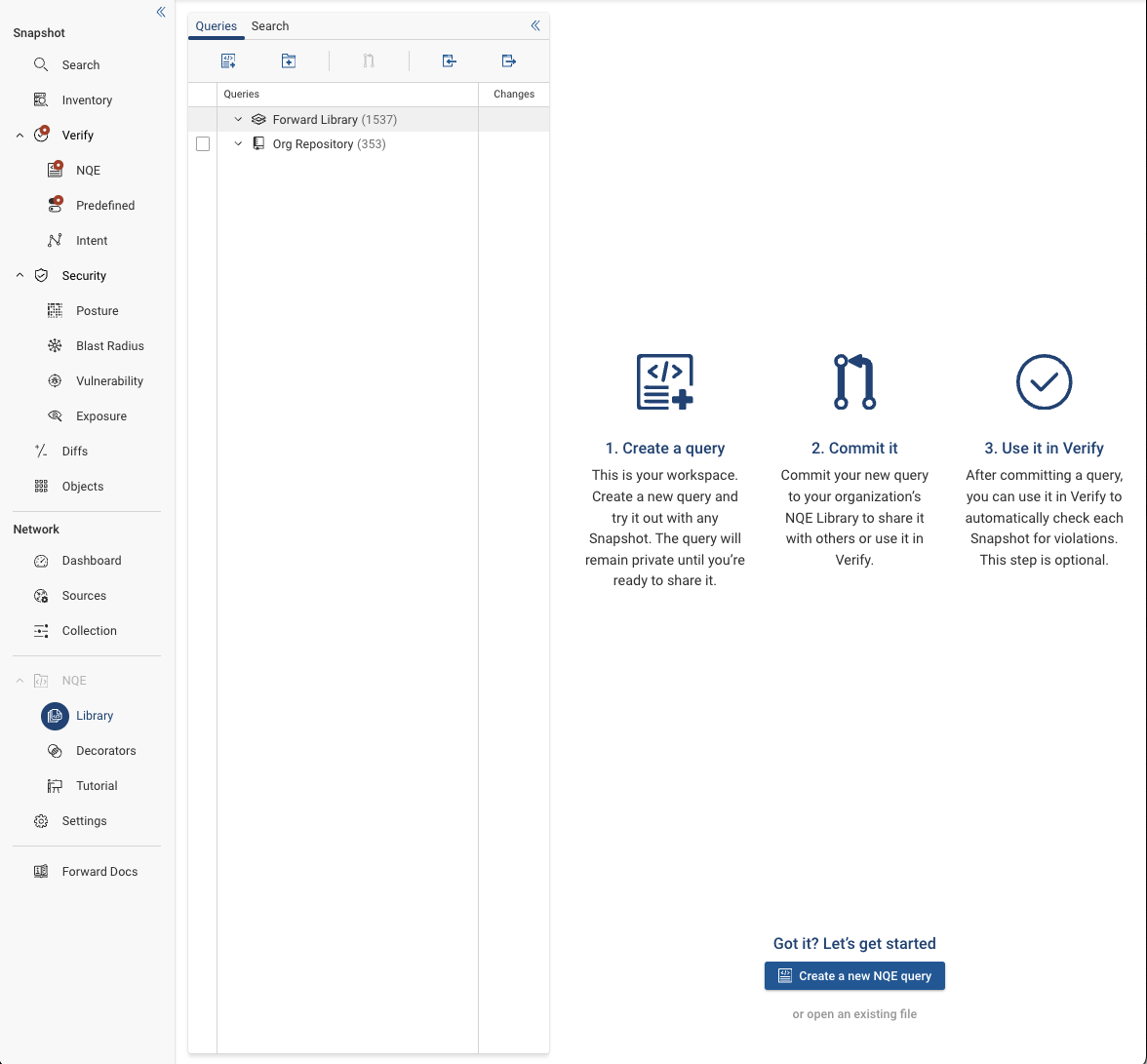Click the new NQE query toolbar icon
Screen dimensions: 1147x1064
[228, 61]
